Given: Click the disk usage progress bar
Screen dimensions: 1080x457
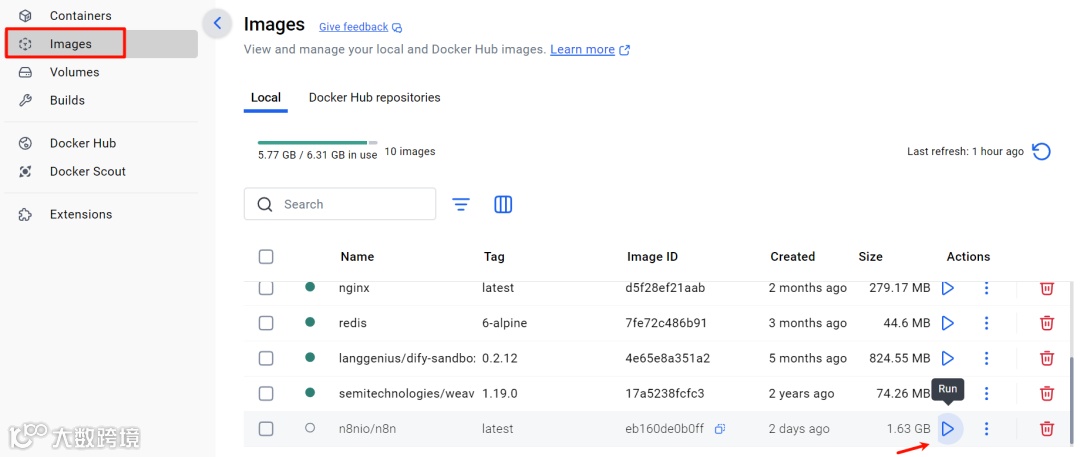Looking at the screenshot, I should [x=317, y=143].
